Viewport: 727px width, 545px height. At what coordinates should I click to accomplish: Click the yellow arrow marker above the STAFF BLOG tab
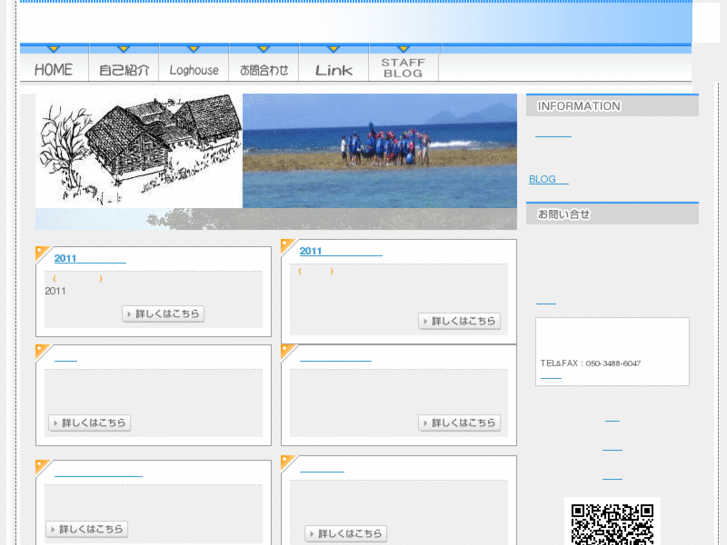click(x=403, y=49)
